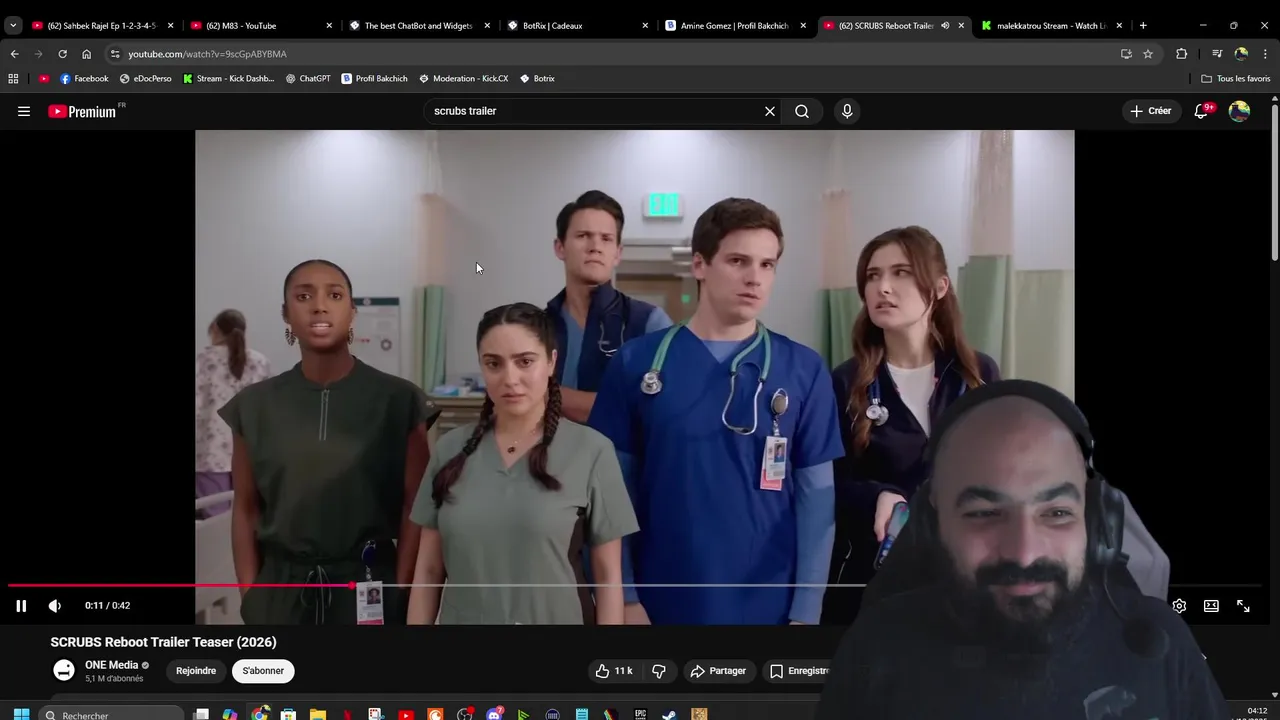Click taskbar Rechercher search box
This screenshot has width=1280, height=720.
pyautogui.click(x=113, y=714)
